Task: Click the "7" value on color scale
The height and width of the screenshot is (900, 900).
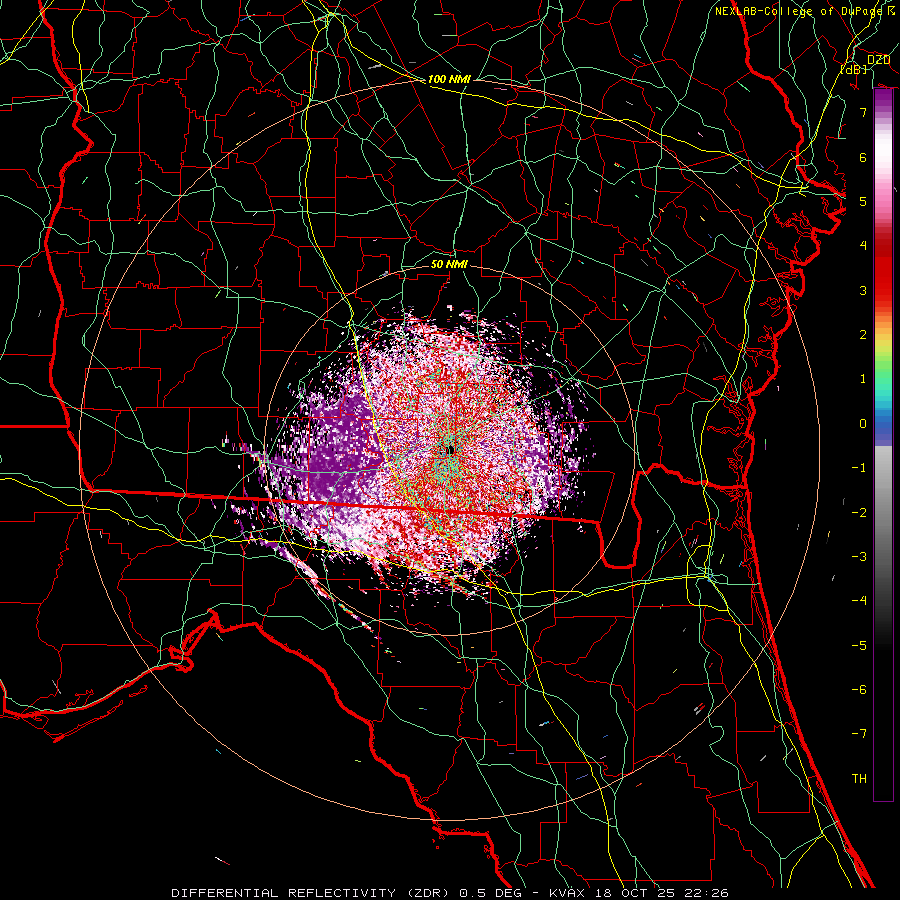Action: [863, 112]
